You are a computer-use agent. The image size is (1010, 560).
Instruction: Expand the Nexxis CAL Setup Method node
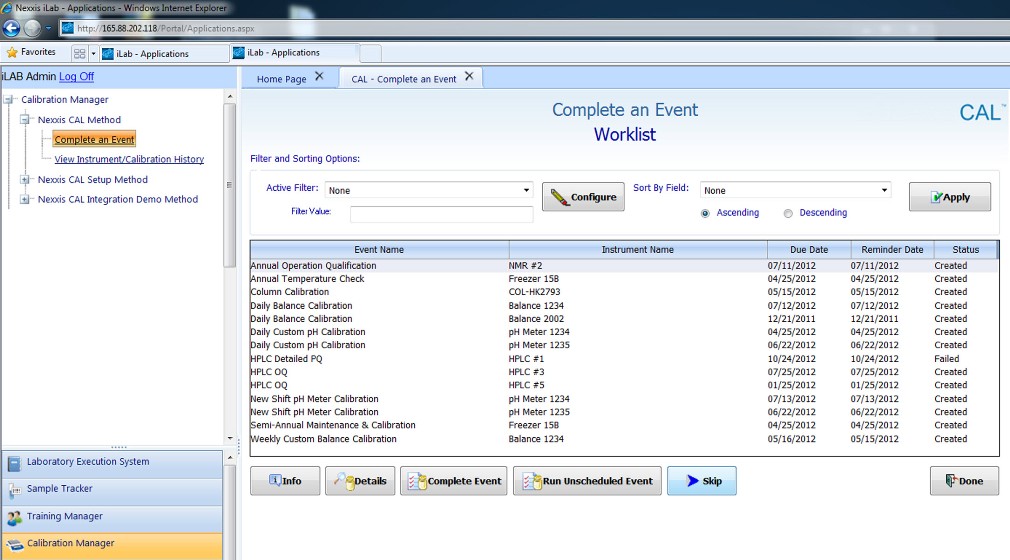(24, 180)
